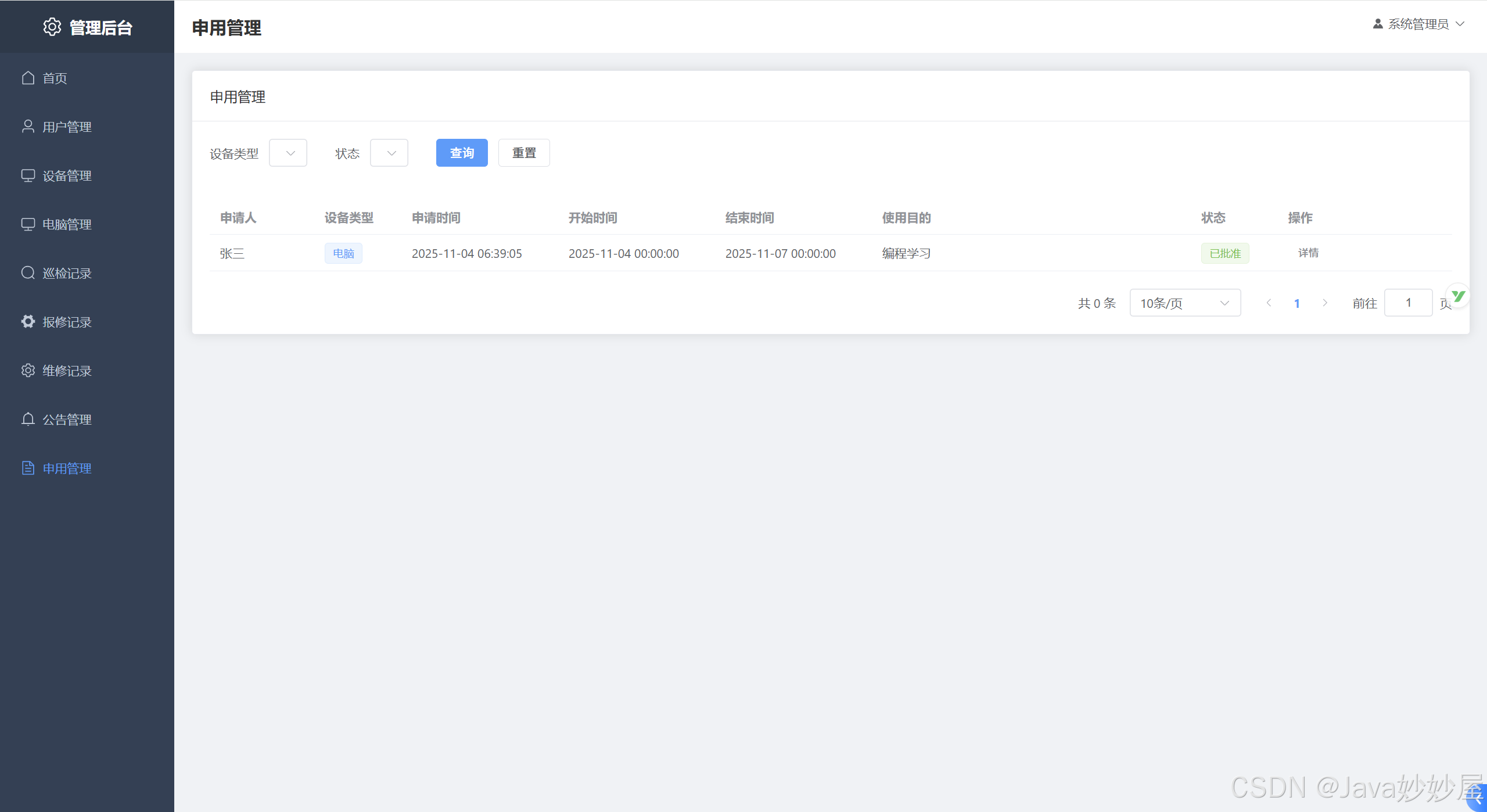1487x812 pixels.
Task: Click the 申请人 column header
Action: pos(238,218)
